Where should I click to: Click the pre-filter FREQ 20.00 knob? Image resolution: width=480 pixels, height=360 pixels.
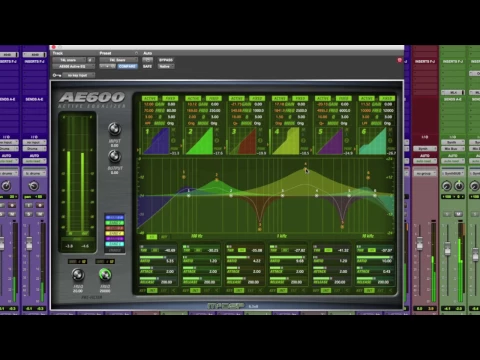pos(78,275)
